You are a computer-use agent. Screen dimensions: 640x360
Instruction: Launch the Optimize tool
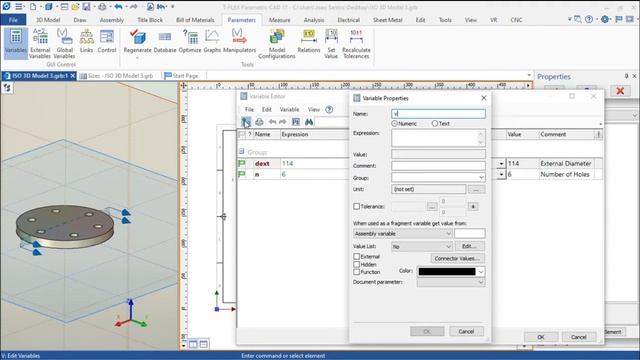click(190, 41)
